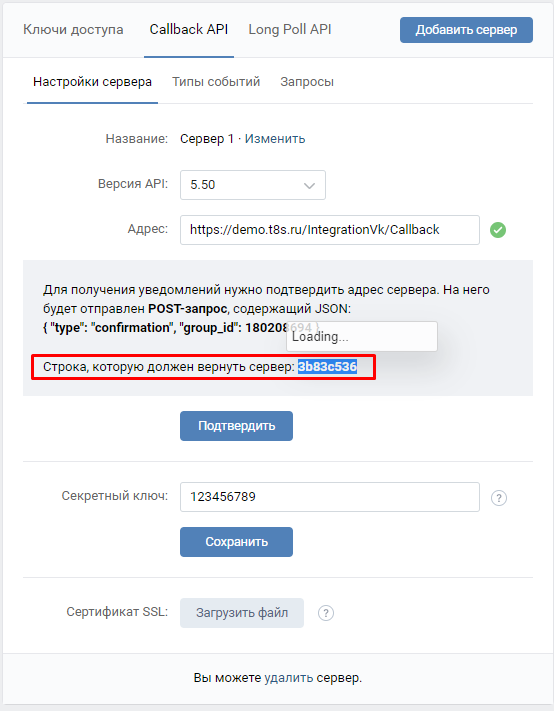Click the удалить link to delete server
Viewport: 554px width, 711px height.
(x=288, y=678)
